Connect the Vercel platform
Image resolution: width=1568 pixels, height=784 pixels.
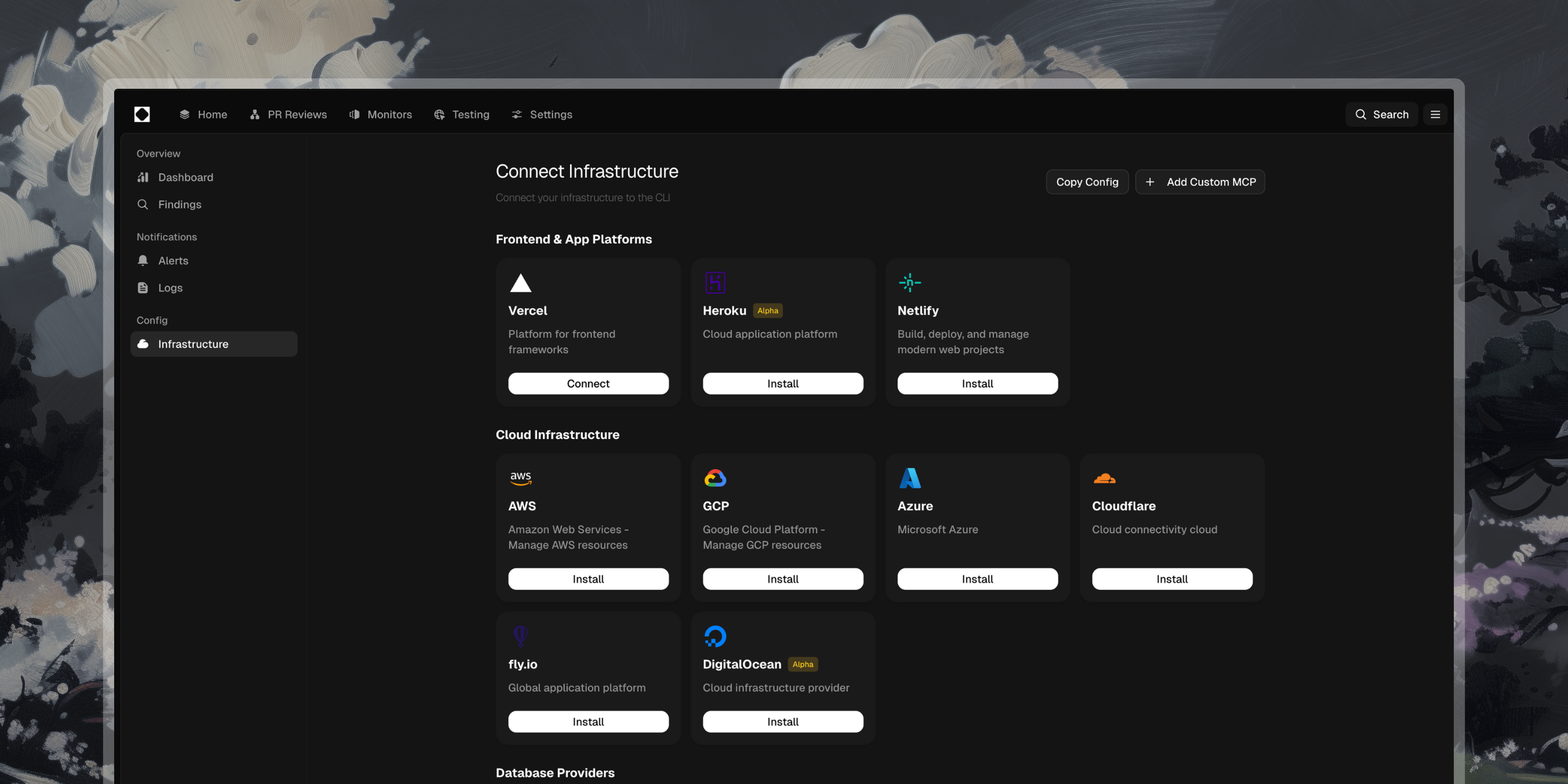click(588, 383)
